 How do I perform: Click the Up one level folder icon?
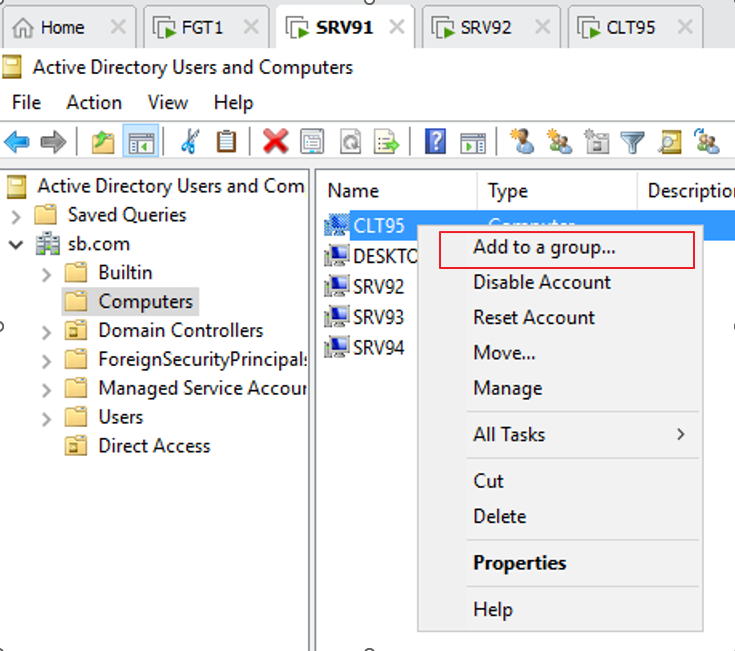[103, 142]
